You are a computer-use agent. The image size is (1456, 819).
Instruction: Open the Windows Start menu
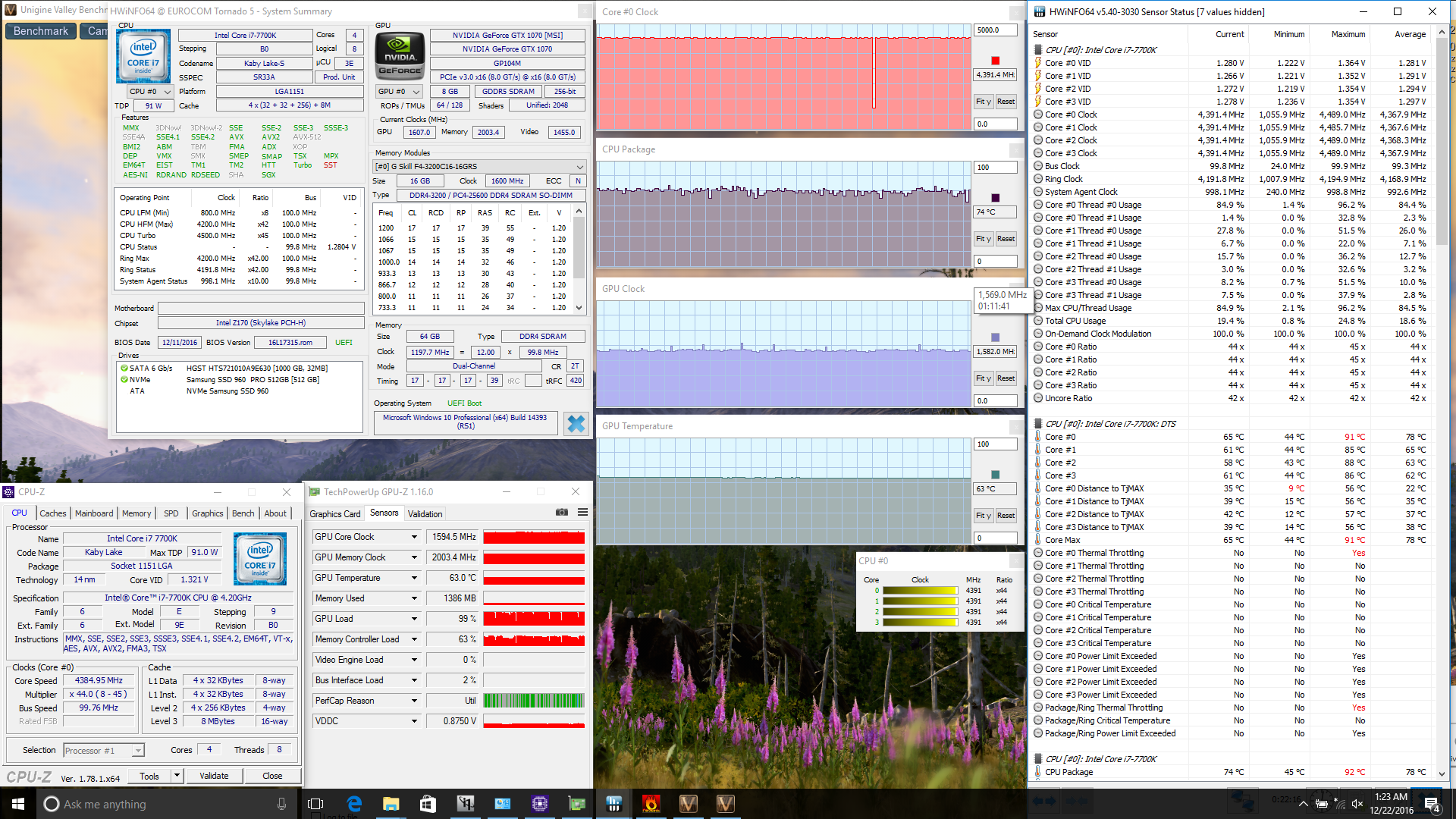click(x=18, y=804)
